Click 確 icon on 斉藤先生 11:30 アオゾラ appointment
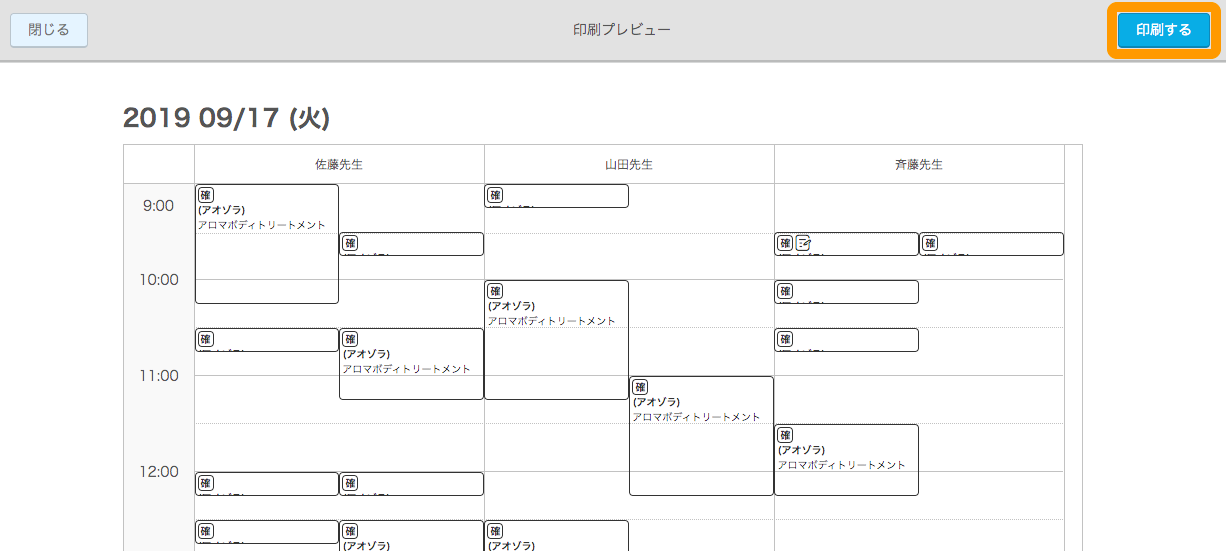This screenshot has width=1226, height=551. 785,435
